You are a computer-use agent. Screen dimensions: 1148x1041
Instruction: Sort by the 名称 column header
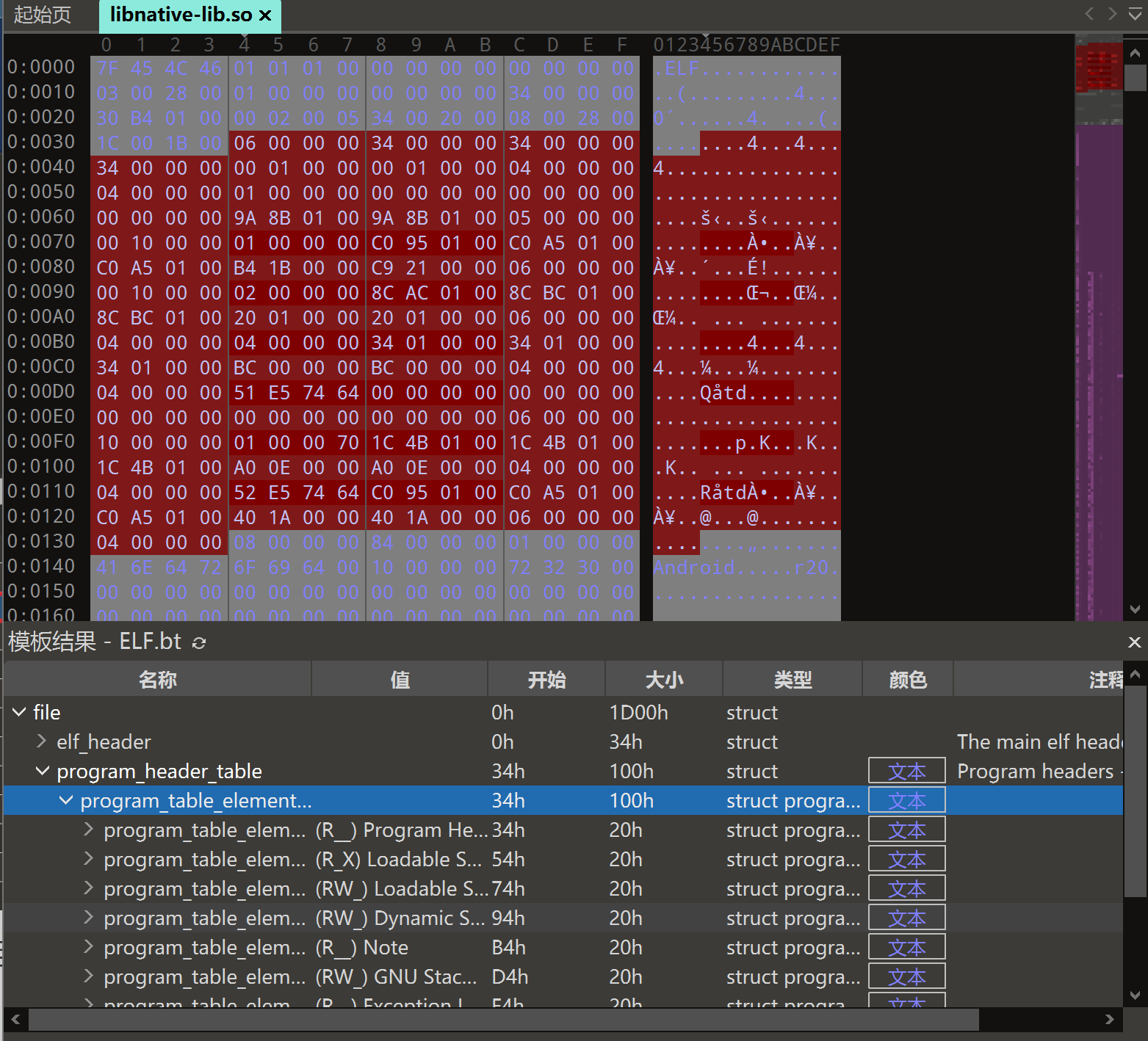158,680
